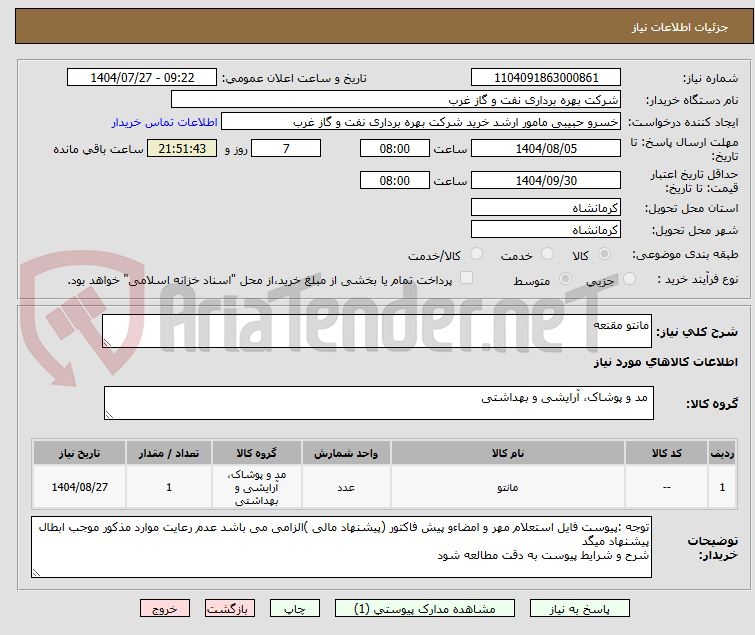Viewport: 755px width, 635px height.
Task: Select the کالا radio button
Action: coord(604,254)
